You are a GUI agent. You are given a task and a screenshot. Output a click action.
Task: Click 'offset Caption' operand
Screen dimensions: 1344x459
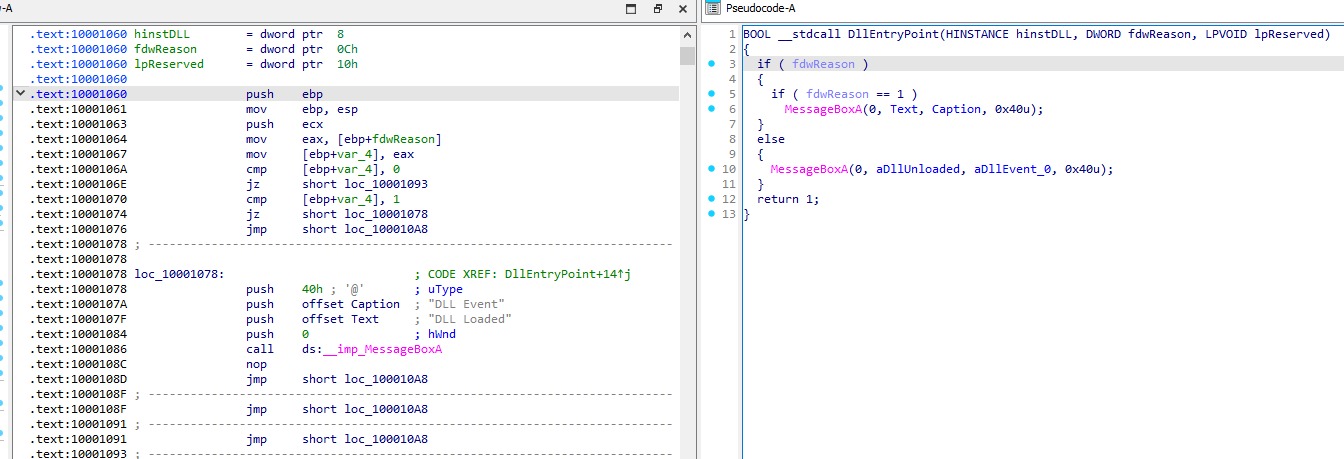pos(351,304)
